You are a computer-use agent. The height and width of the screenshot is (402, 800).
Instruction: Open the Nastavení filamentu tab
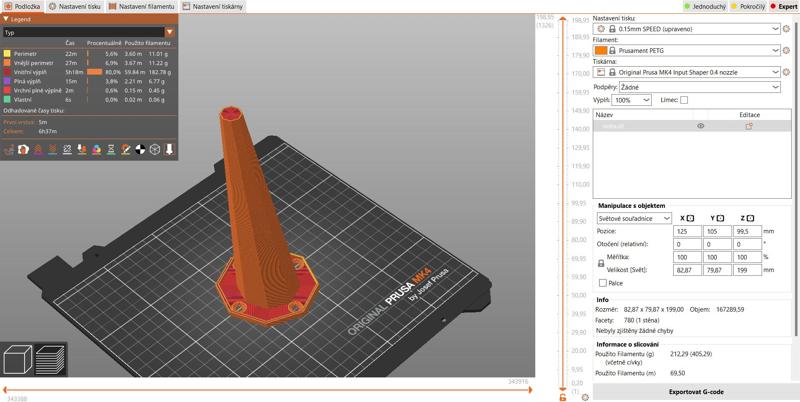click(x=141, y=7)
